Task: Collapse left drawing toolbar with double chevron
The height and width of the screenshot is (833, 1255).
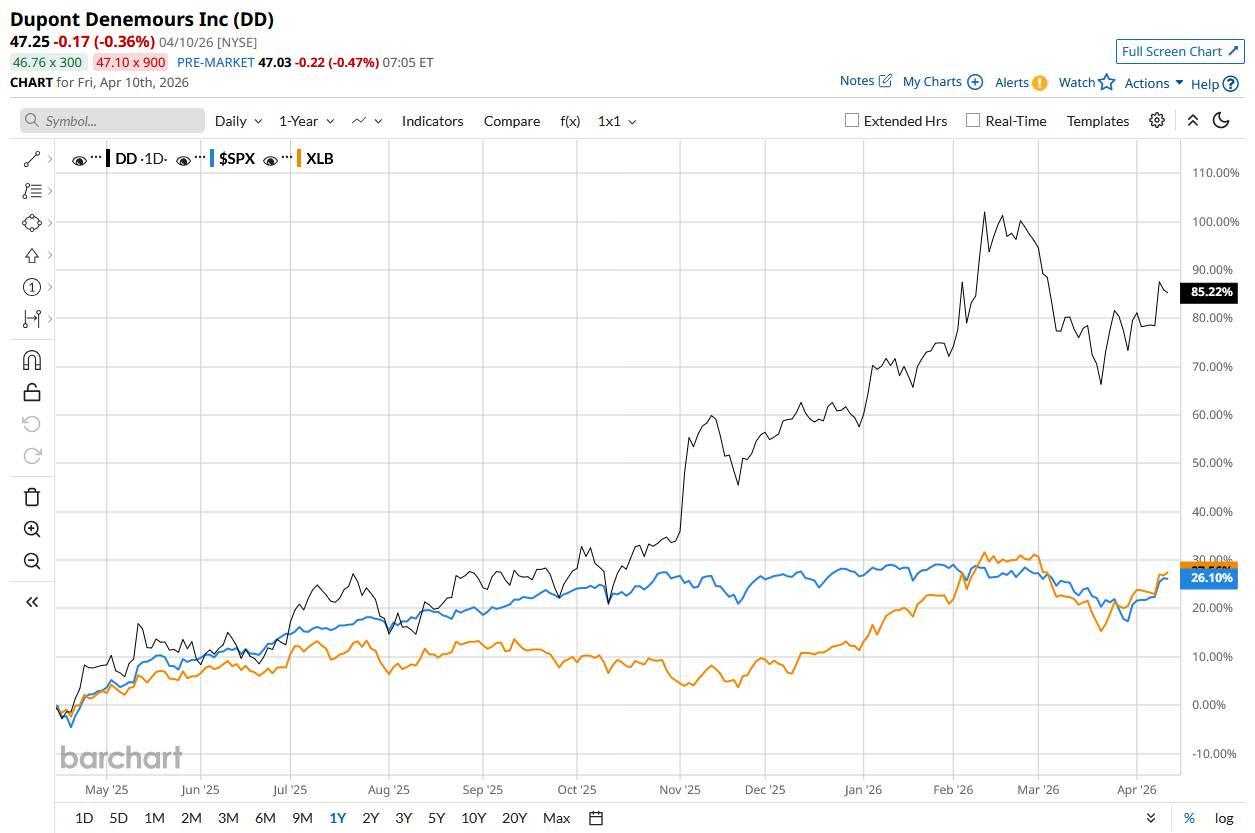Action: point(31,602)
